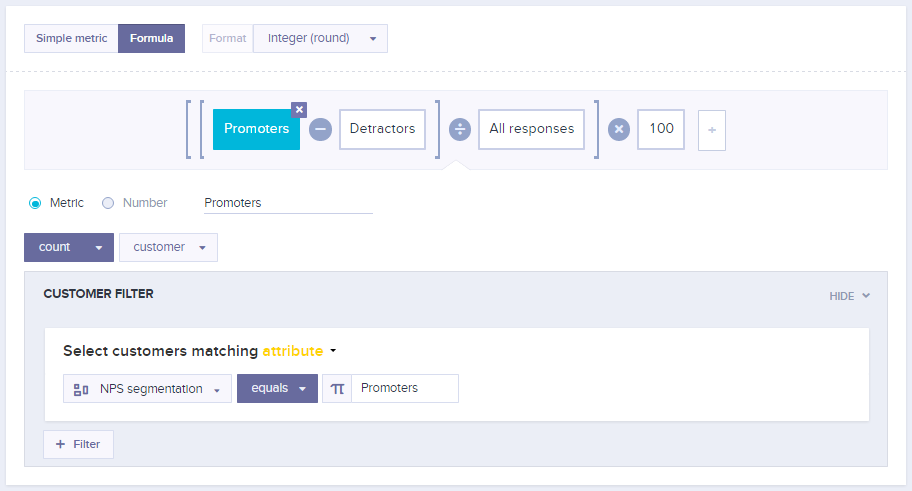The height and width of the screenshot is (491, 912).
Task: Click the pi symbol value-type icon
Action: point(337,389)
